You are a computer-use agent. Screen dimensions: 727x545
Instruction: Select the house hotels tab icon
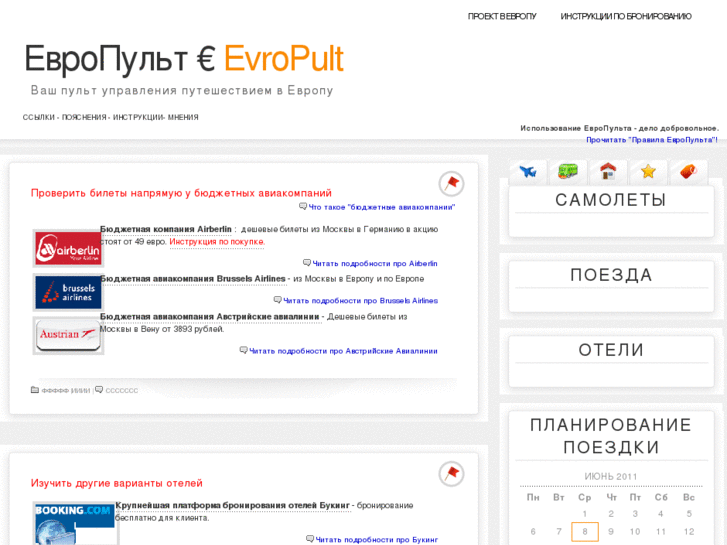tap(608, 171)
